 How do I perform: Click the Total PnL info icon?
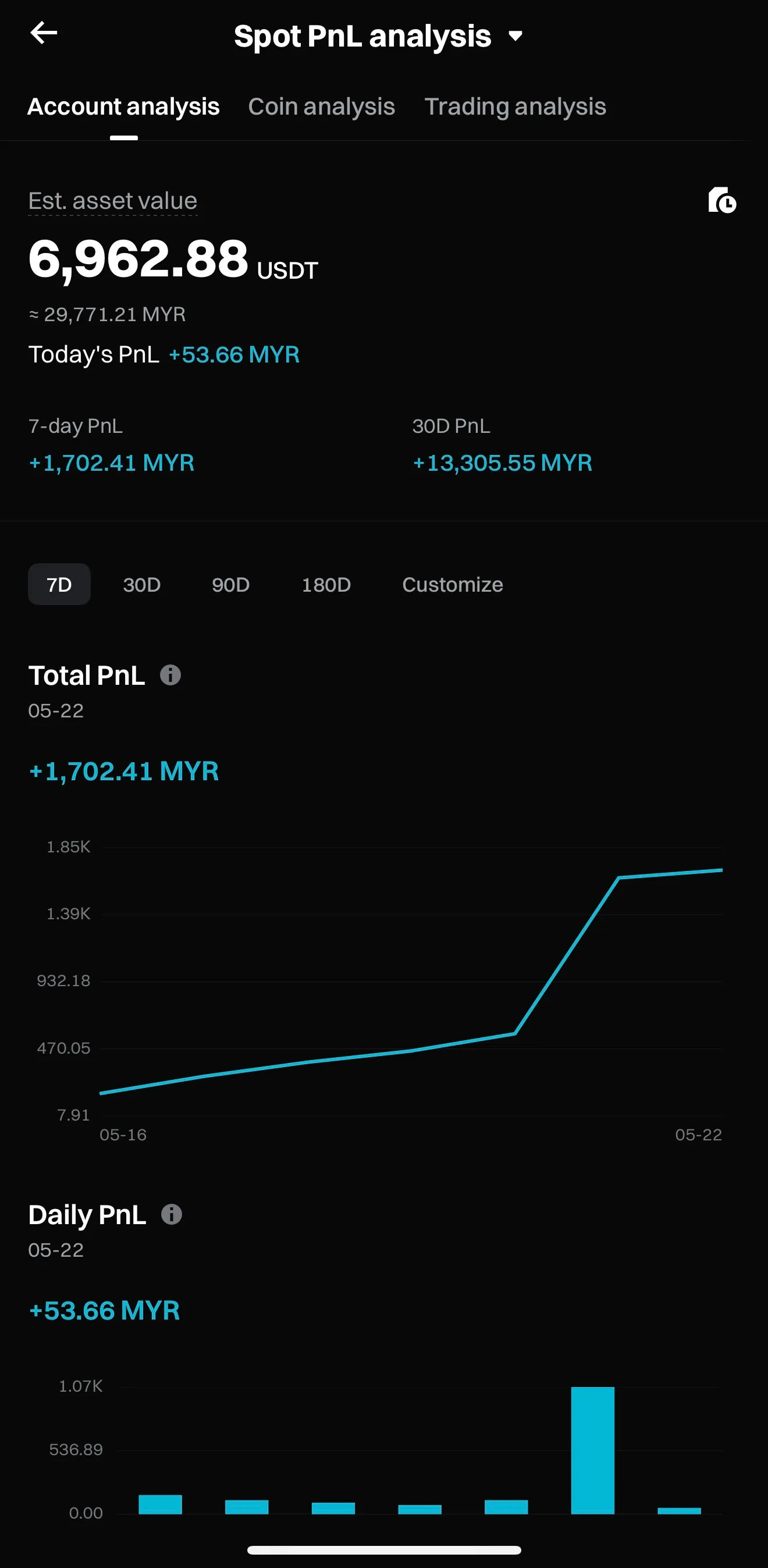pyautogui.click(x=170, y=675)
